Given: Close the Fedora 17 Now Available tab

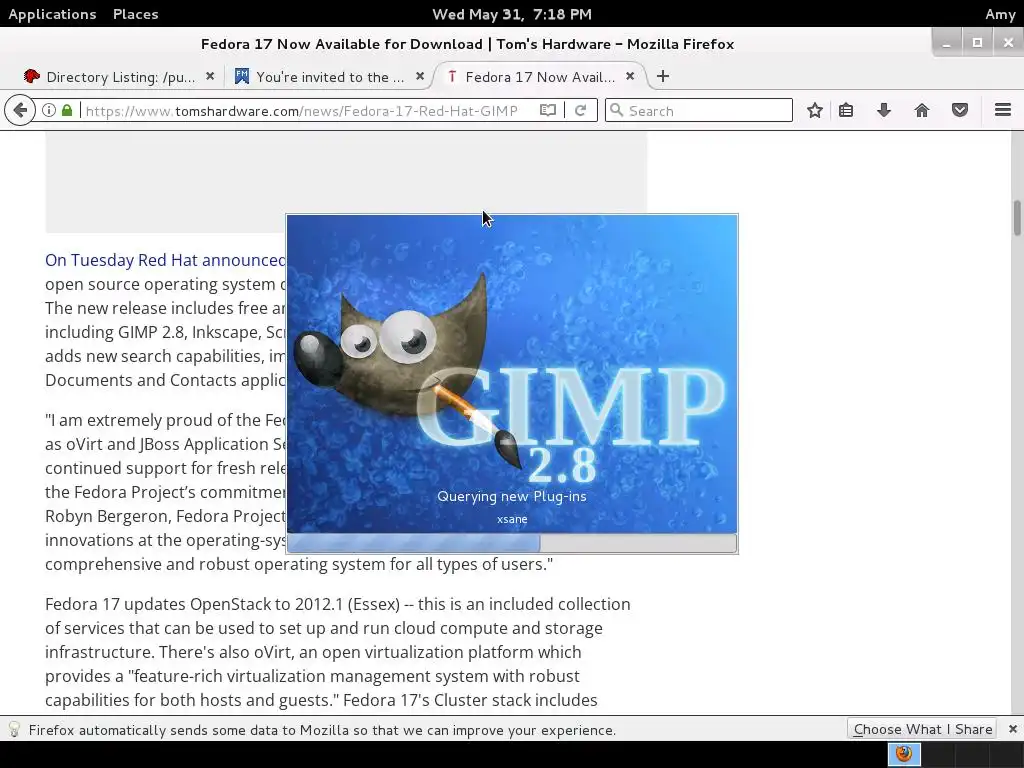Looking at the screenshot, I should point(630,76).
